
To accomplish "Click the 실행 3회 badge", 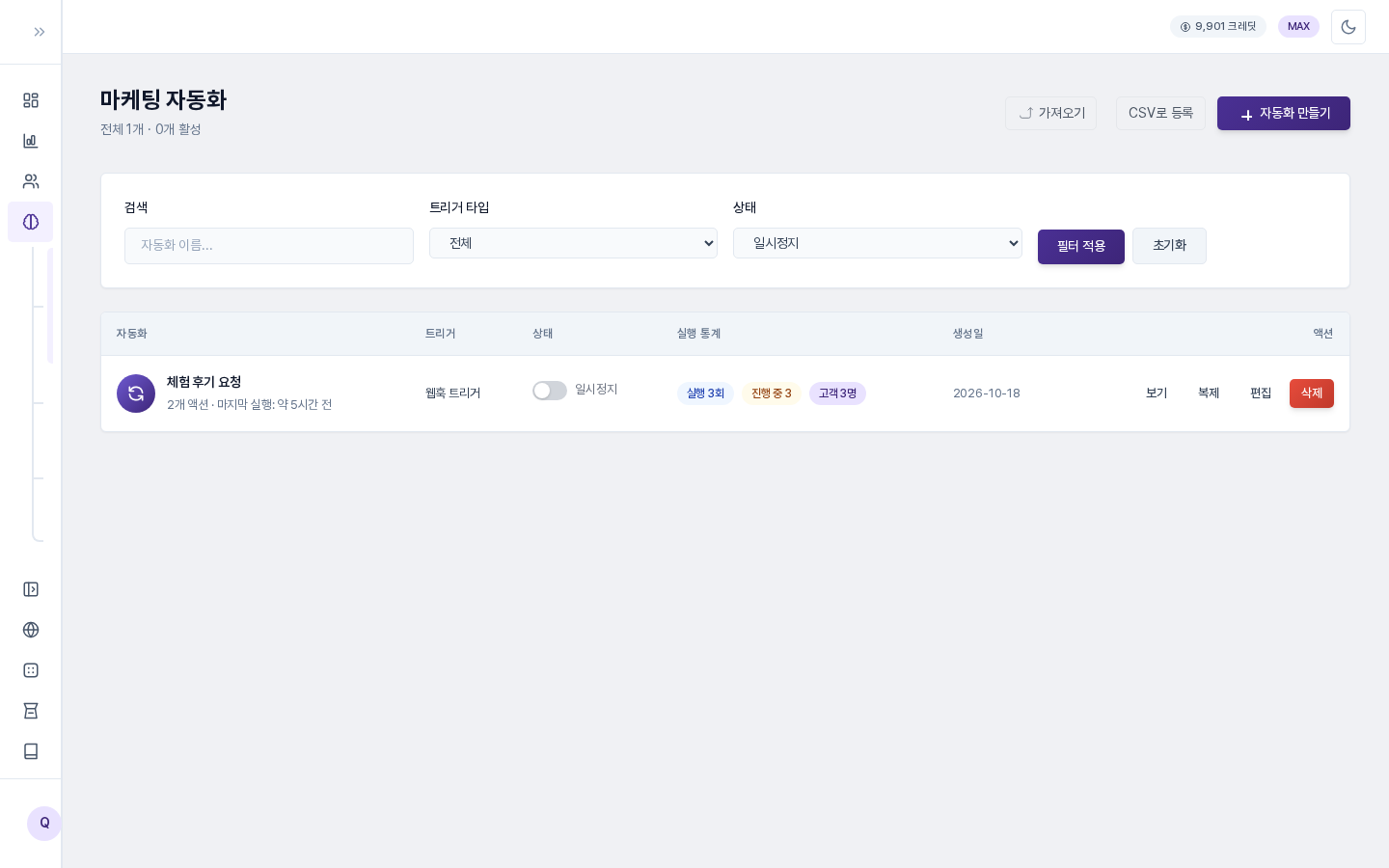I will click(x=705, y=393).
